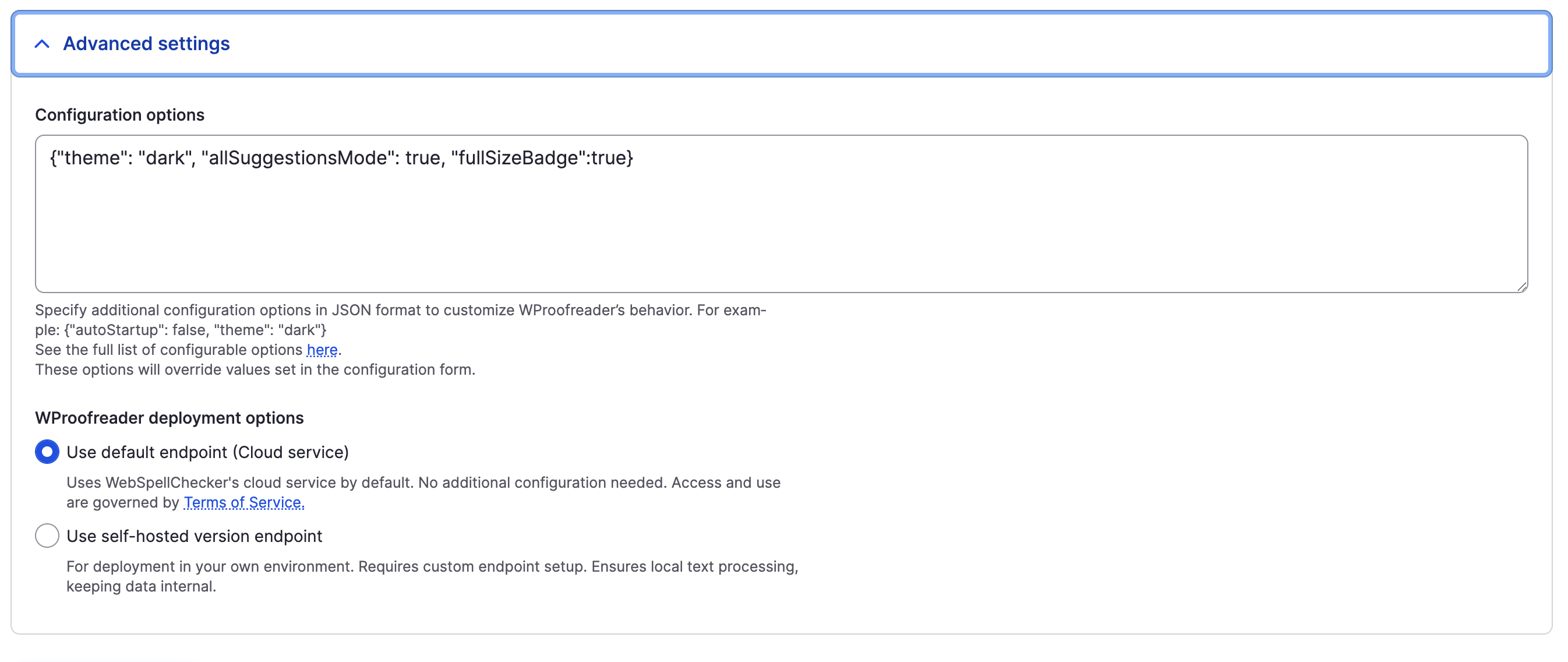1568x662 pixels.
Task: Click empty area of Configuration options textarea
Action: tap(779, 231)
